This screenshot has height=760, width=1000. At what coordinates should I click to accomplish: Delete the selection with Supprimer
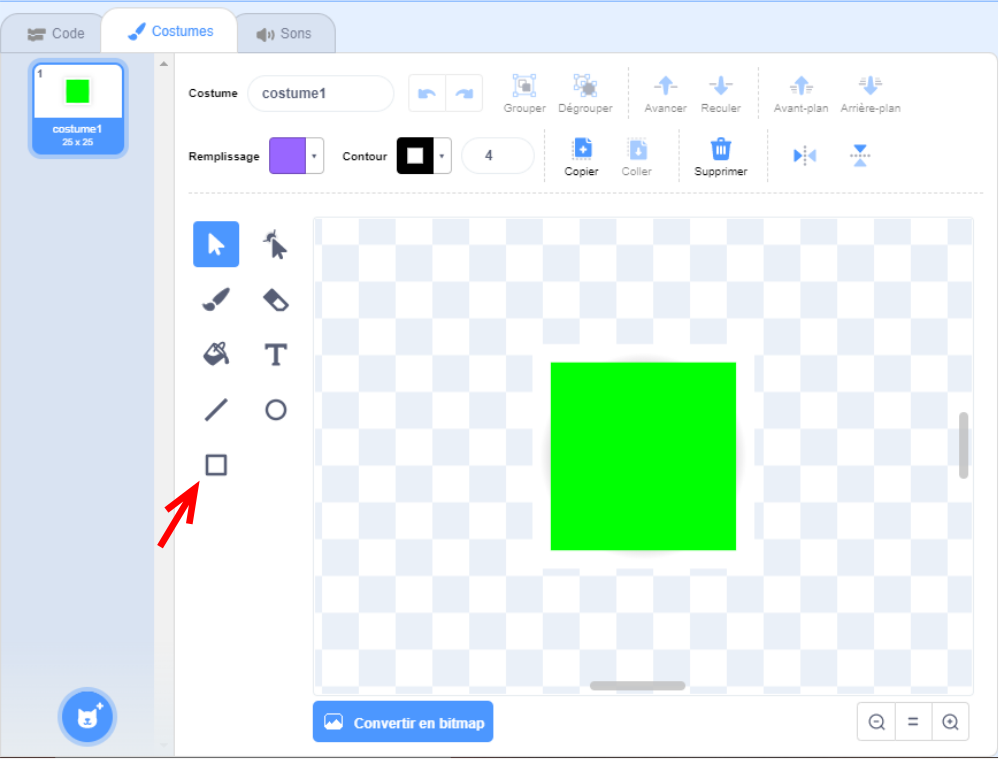[x=720, y=156]
